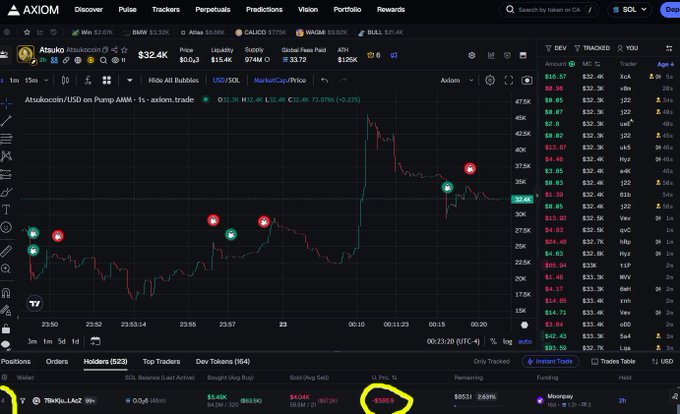
Task: Switch the chart currency to SOL
Action: [x=234, y=80]
